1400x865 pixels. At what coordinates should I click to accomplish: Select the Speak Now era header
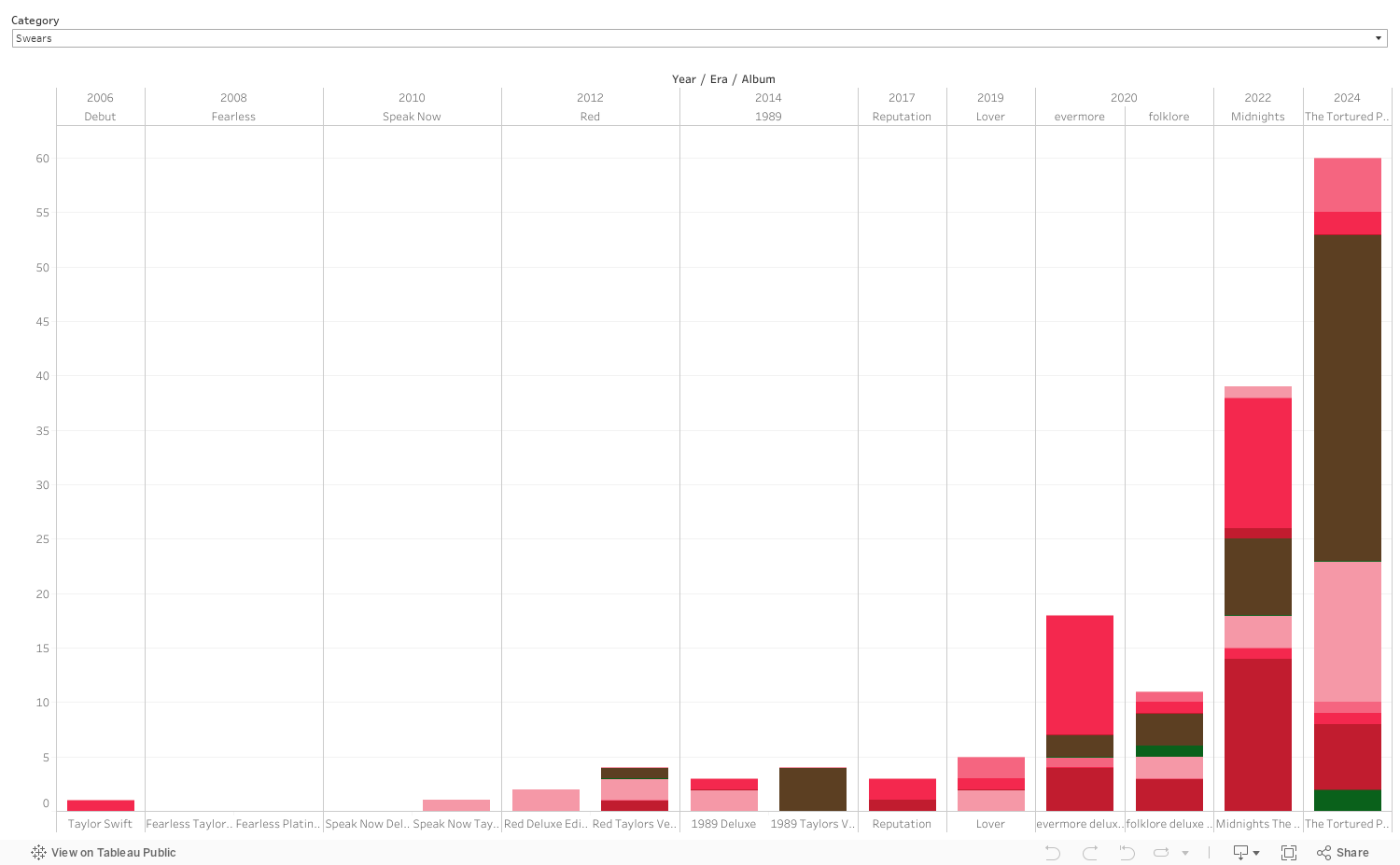(412, 117)
